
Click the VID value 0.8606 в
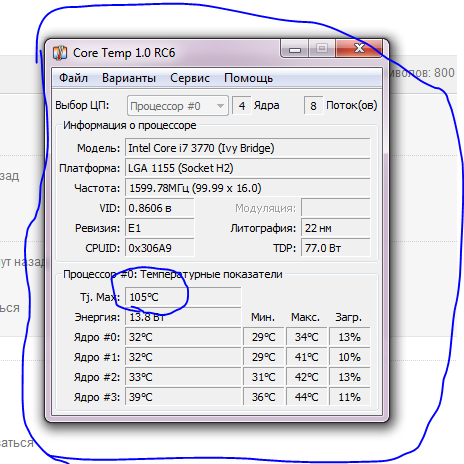tap(160, 208)
